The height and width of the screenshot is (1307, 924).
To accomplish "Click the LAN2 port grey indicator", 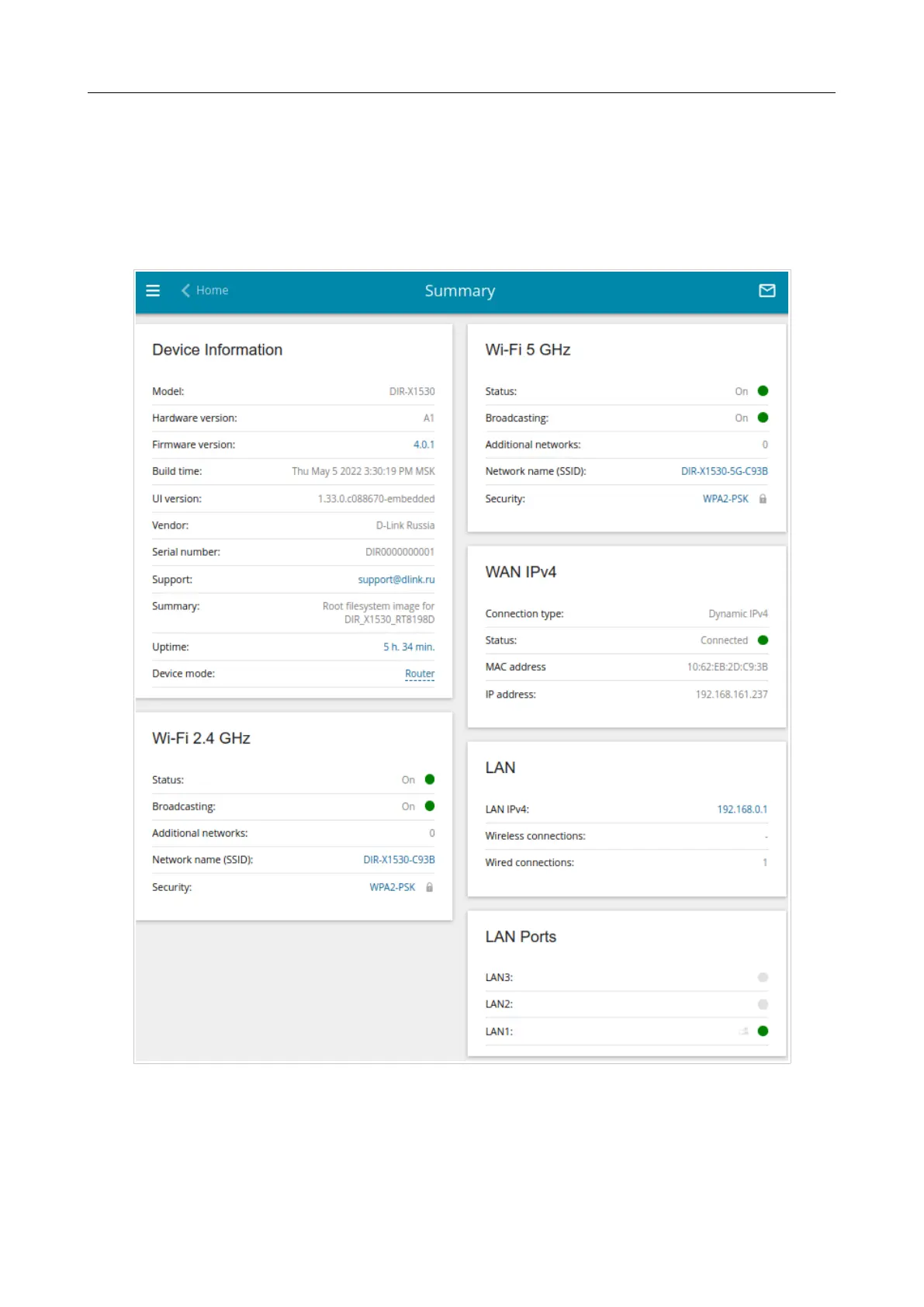I will pyautogui.click(x=763, y=1004).
